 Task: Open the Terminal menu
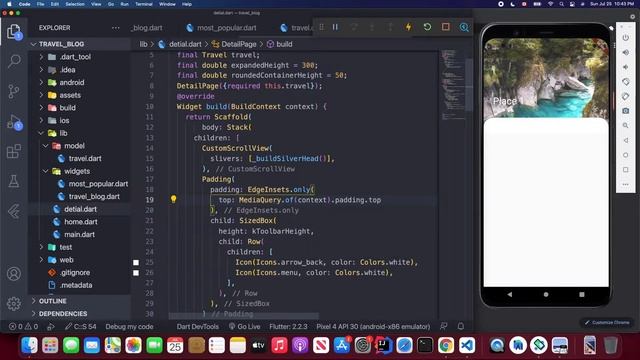click(144, 4)
